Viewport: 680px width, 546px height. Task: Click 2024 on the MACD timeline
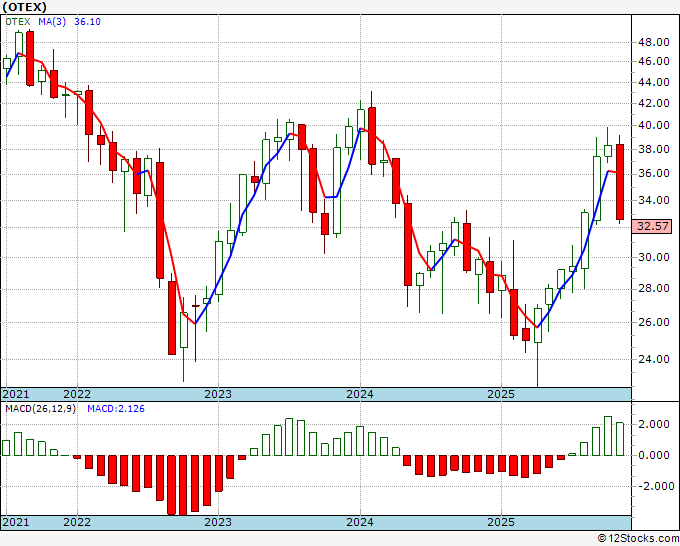(x=360, y=522)
